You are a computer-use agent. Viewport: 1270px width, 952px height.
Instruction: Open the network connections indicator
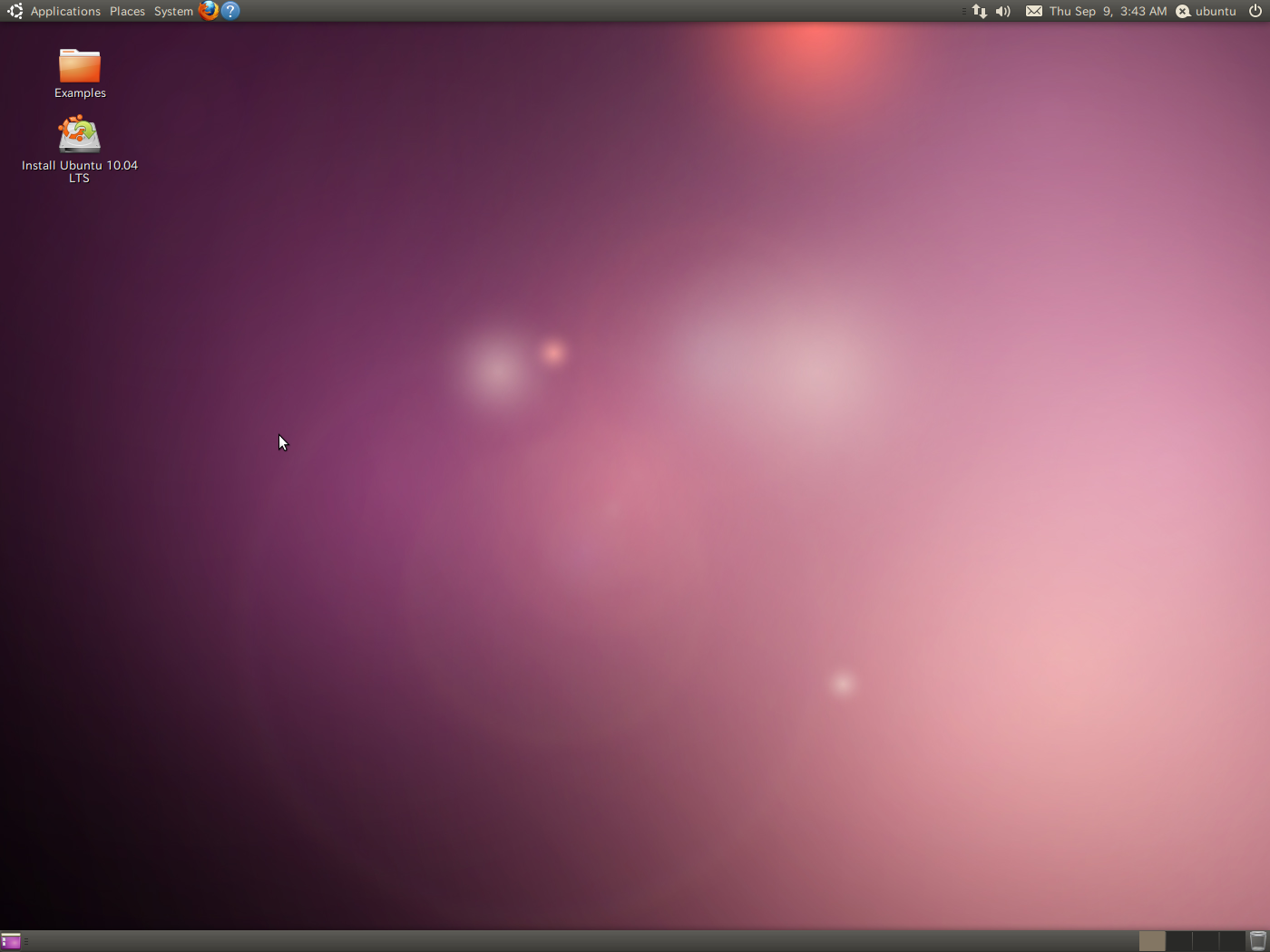(x=980, y=11)
